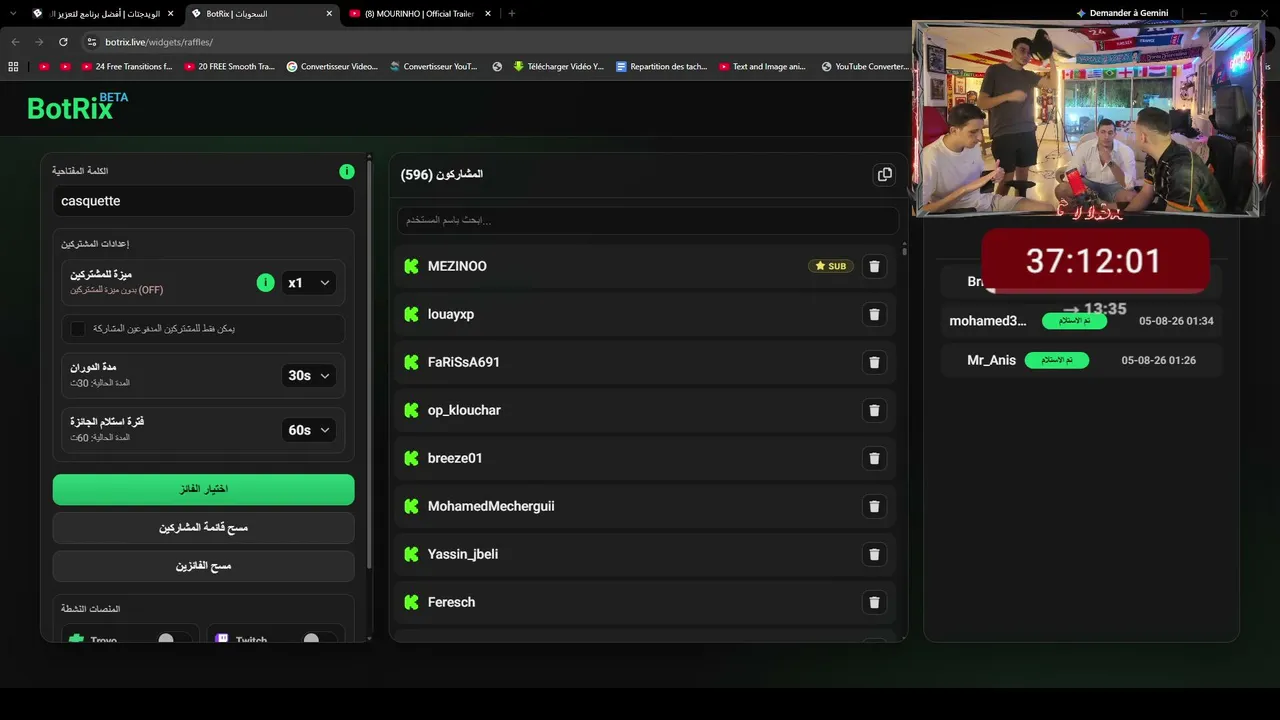The height and width of the screenshot is (720, 1280).
Task: Open the tab search chevron at the tab strip's left end
Action: click(12, 14)
